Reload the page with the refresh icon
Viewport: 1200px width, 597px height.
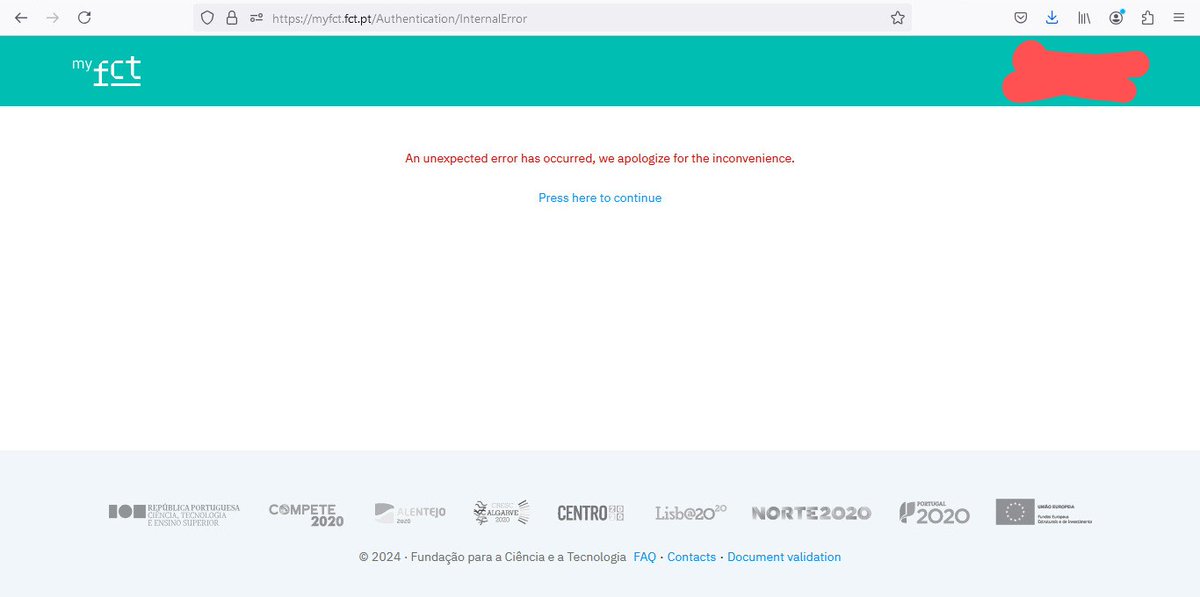point(85,18)
